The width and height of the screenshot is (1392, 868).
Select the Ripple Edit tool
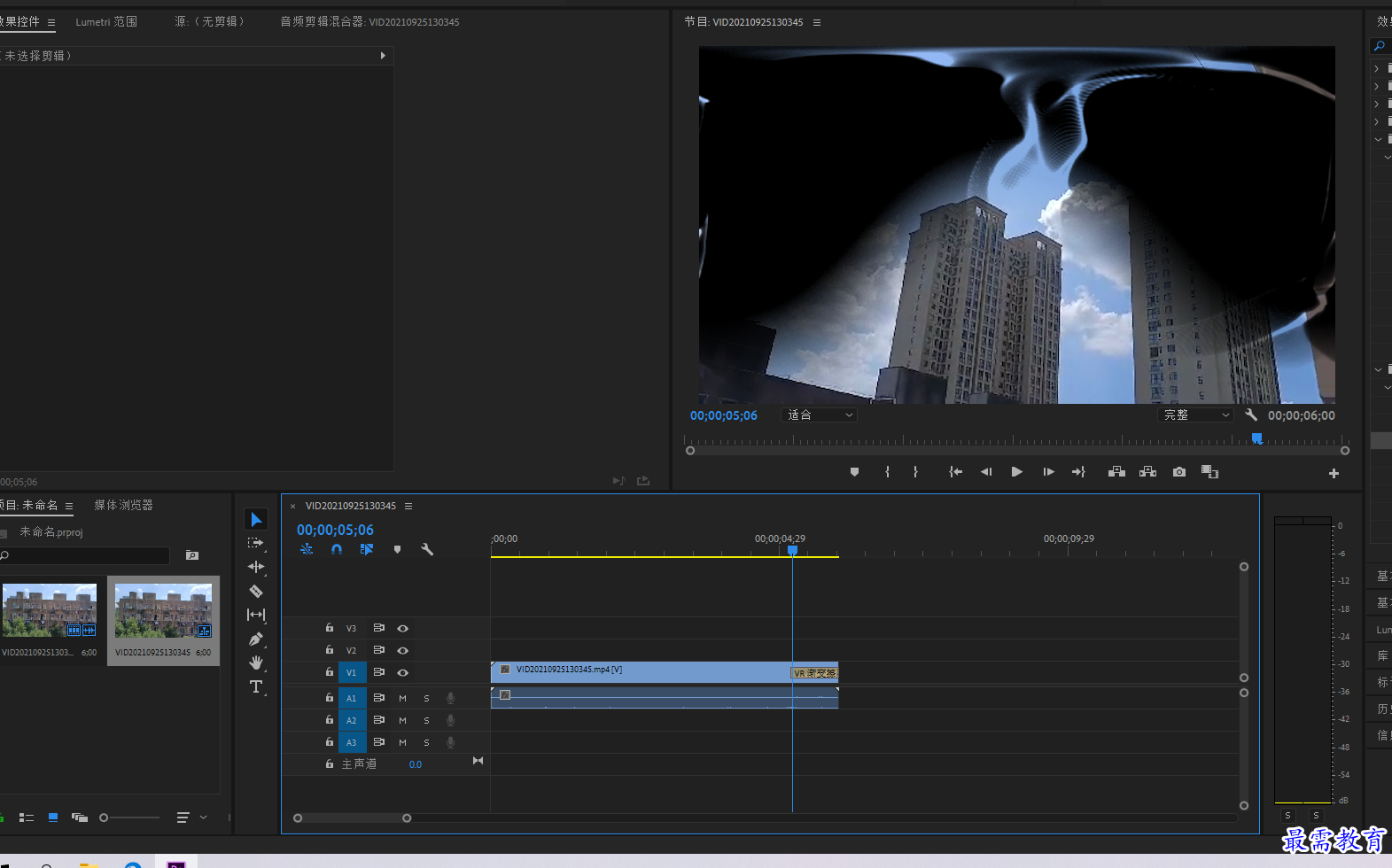[256, 567]
